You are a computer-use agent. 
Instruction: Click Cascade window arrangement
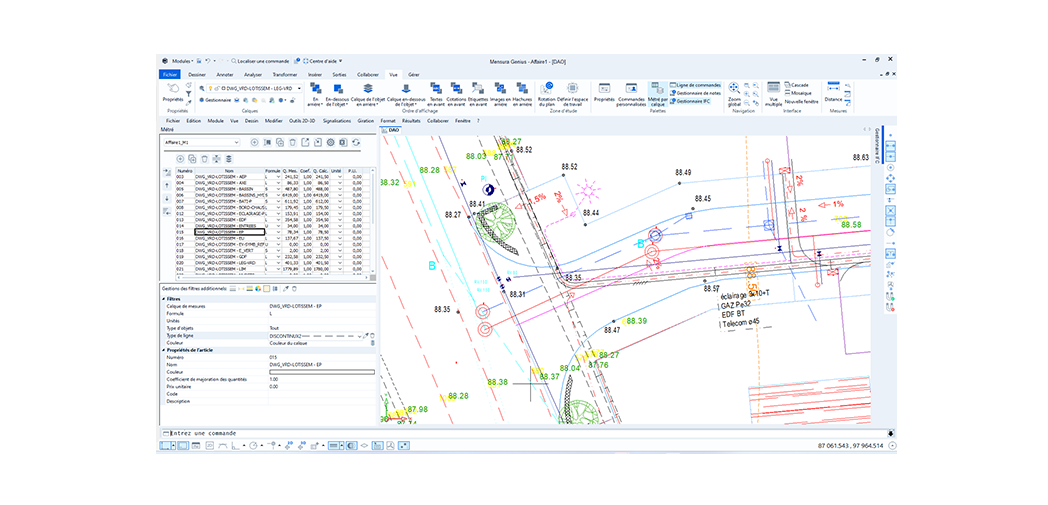tap(797, 86)
